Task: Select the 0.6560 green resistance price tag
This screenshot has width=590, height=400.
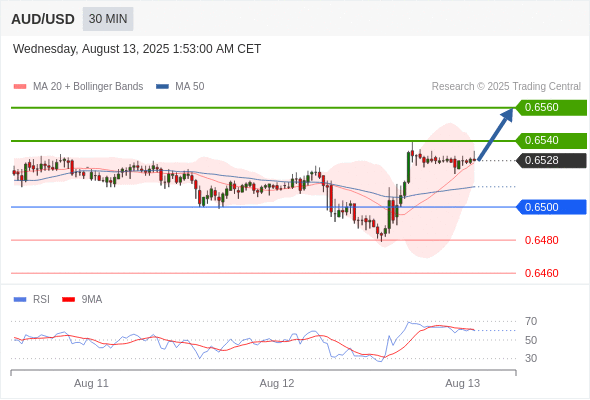Action: click(x=551, y=108)
